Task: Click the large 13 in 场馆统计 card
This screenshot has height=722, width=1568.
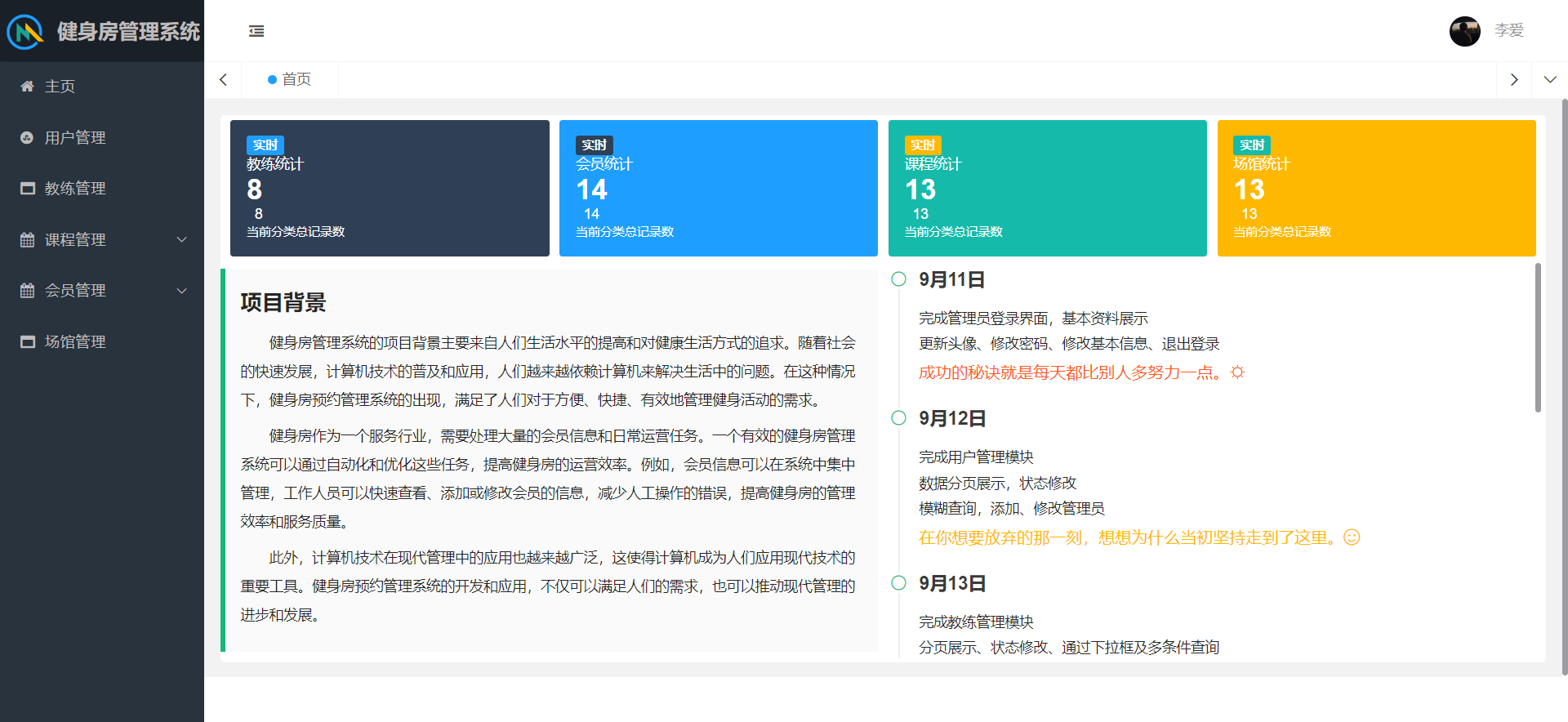Action: click(x=1249, y=189)
